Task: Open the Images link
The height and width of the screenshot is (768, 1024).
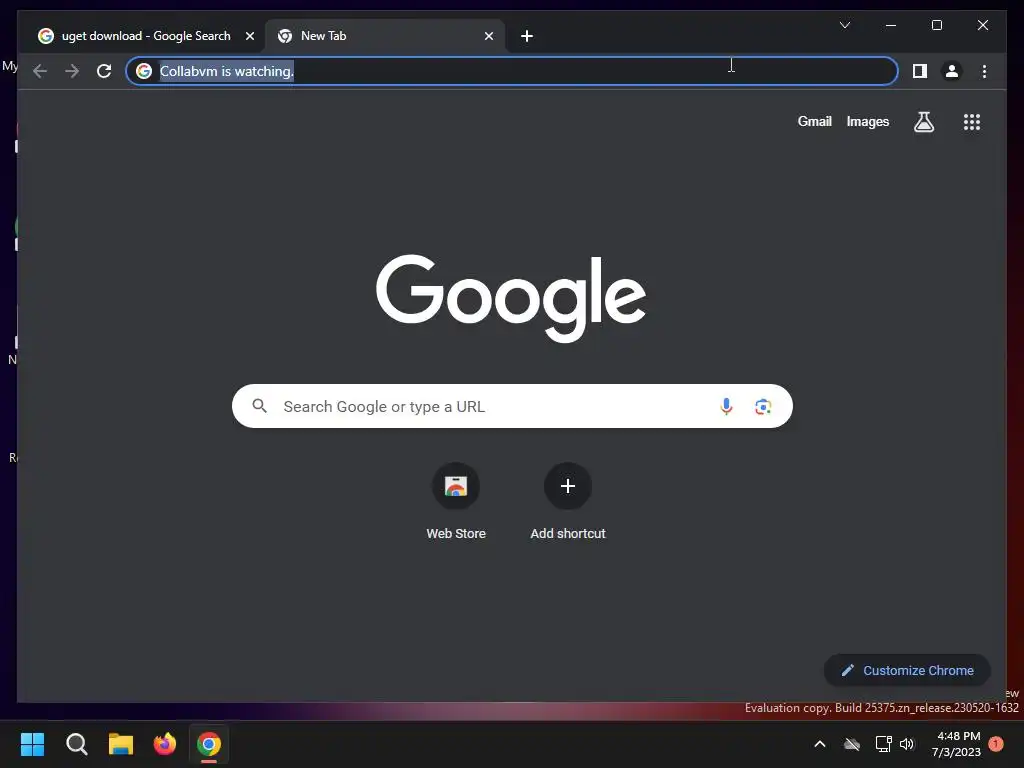Action: point(867,121)
